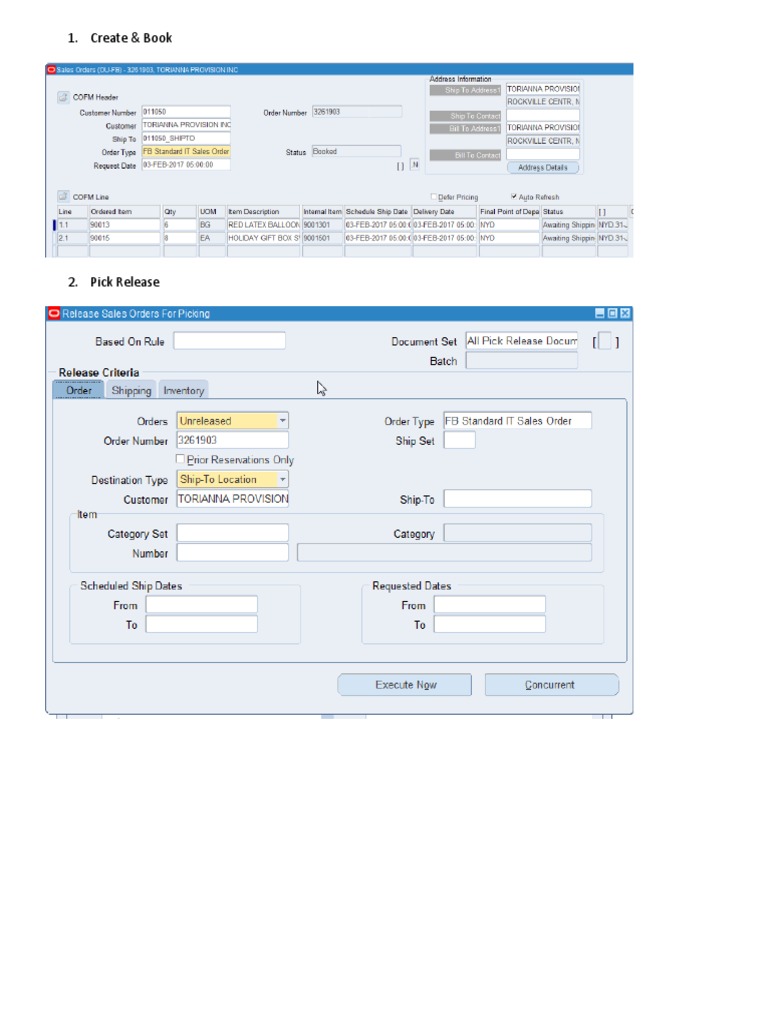Image resolution: width=768 pixels, height=1024 pixels.
Task: Enable the Defer Pricing checkbox
Action: tap(434, 197)
